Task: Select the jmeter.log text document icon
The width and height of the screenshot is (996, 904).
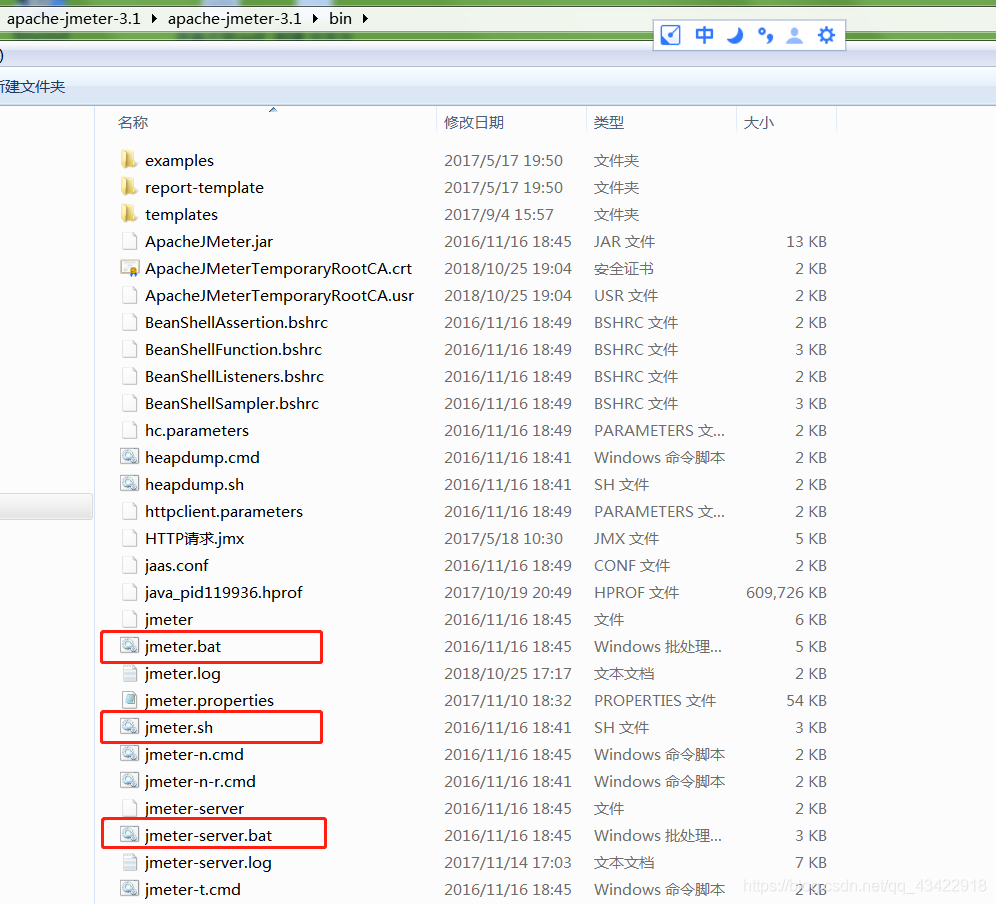Action: pyautogui.click(x=130, y=673)
